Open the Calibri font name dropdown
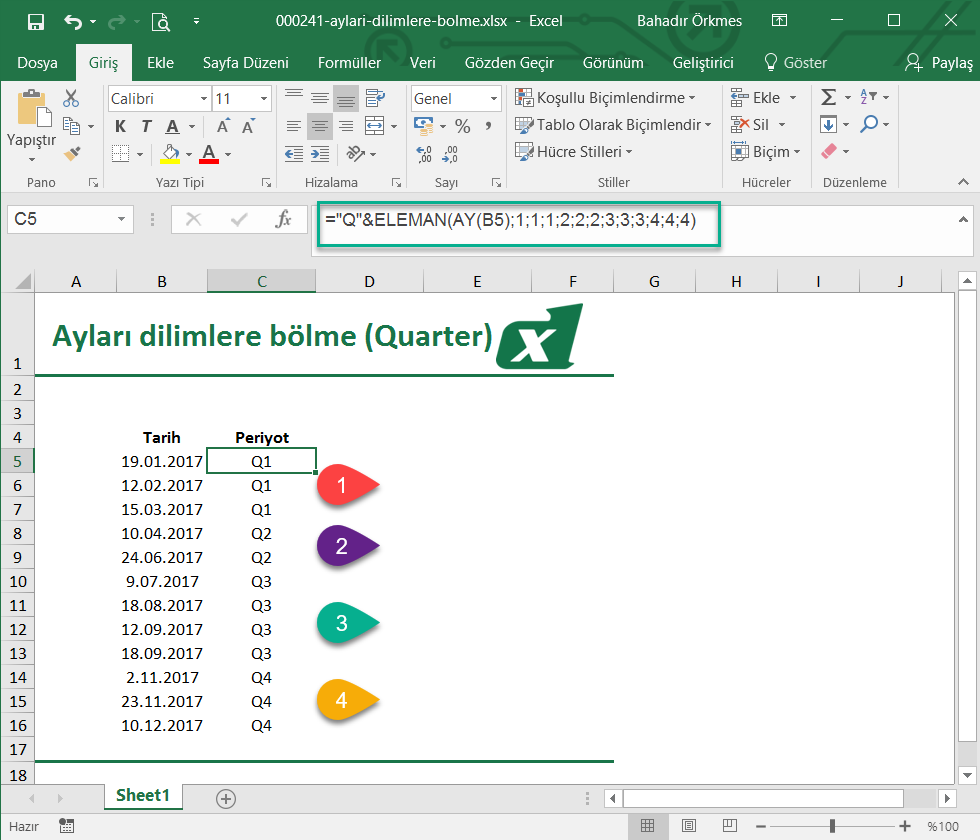 coord(204,99)
